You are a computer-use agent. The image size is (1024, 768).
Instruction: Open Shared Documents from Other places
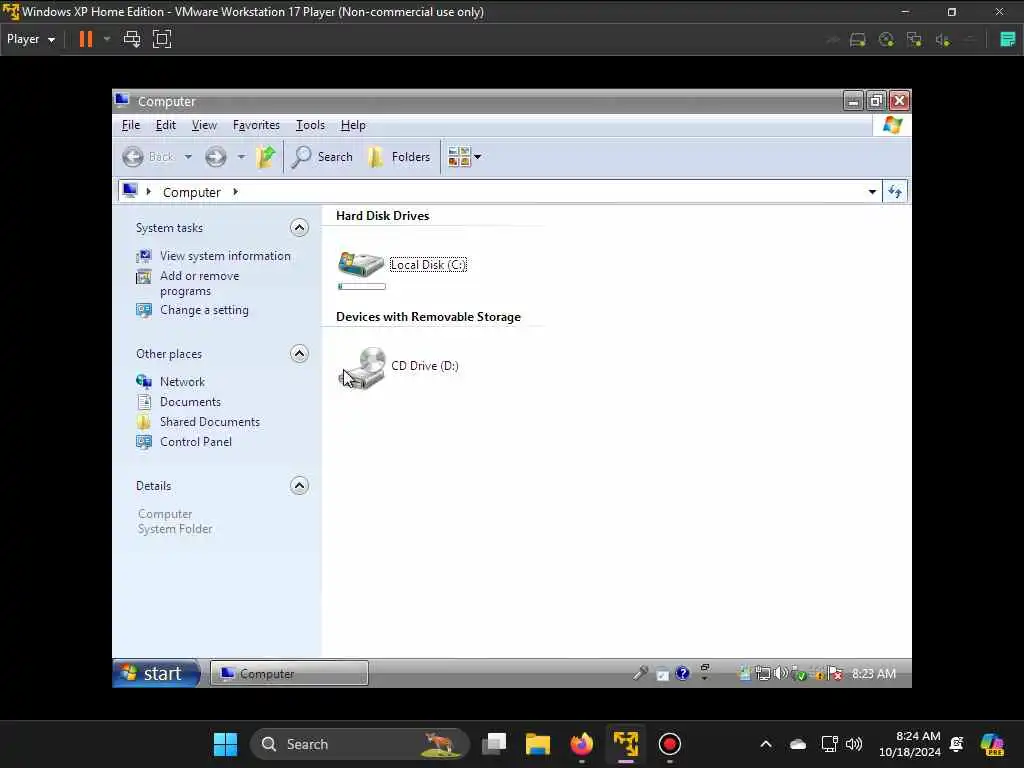pyautogui.click(x=210, y=422)
